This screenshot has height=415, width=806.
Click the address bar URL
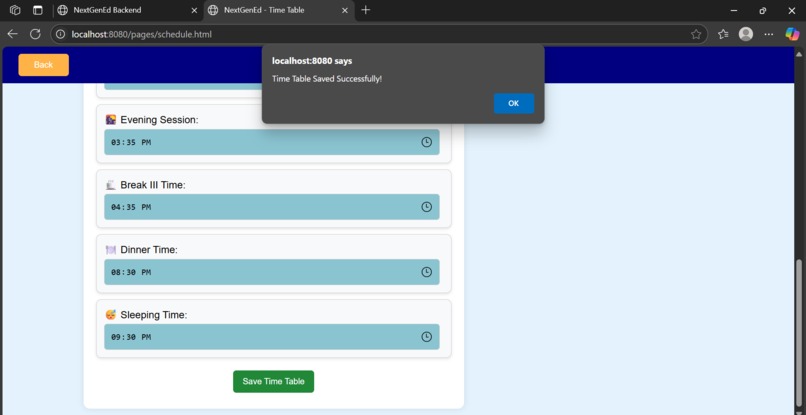tap(141, 34)
